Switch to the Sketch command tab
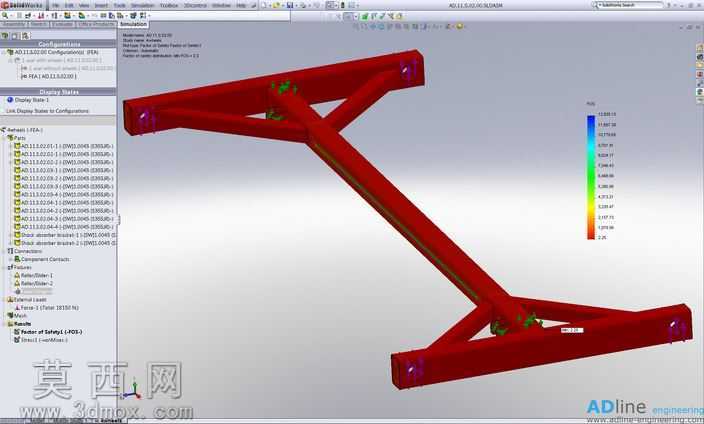Image resolution: width=704 pixels, height=424 pixels. click(39, 24)
